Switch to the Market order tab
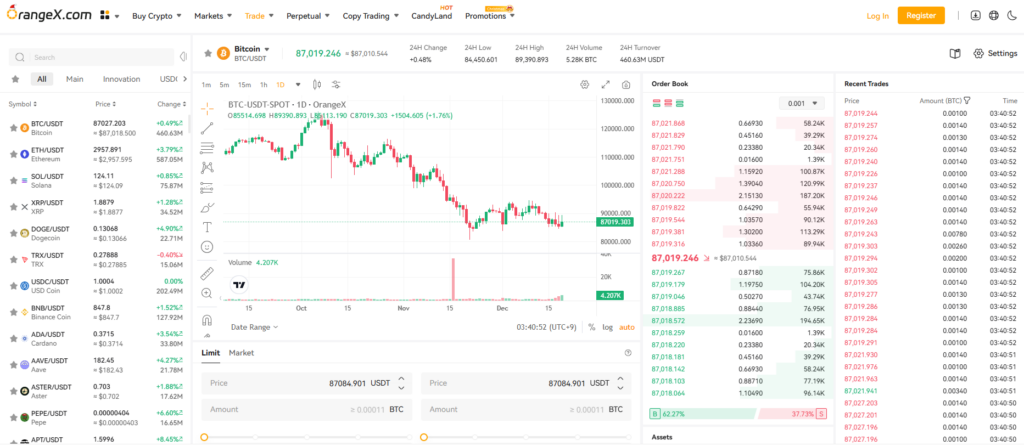 (x=241, y=353)
